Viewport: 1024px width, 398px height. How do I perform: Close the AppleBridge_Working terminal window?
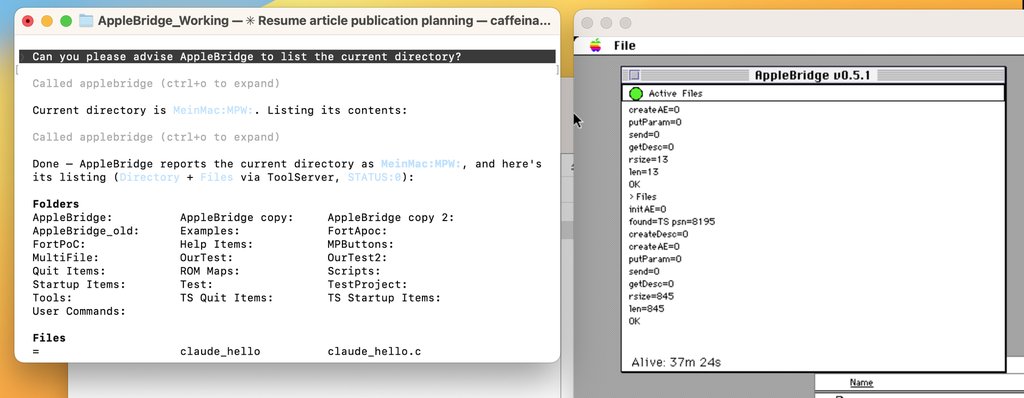(28, 21)
